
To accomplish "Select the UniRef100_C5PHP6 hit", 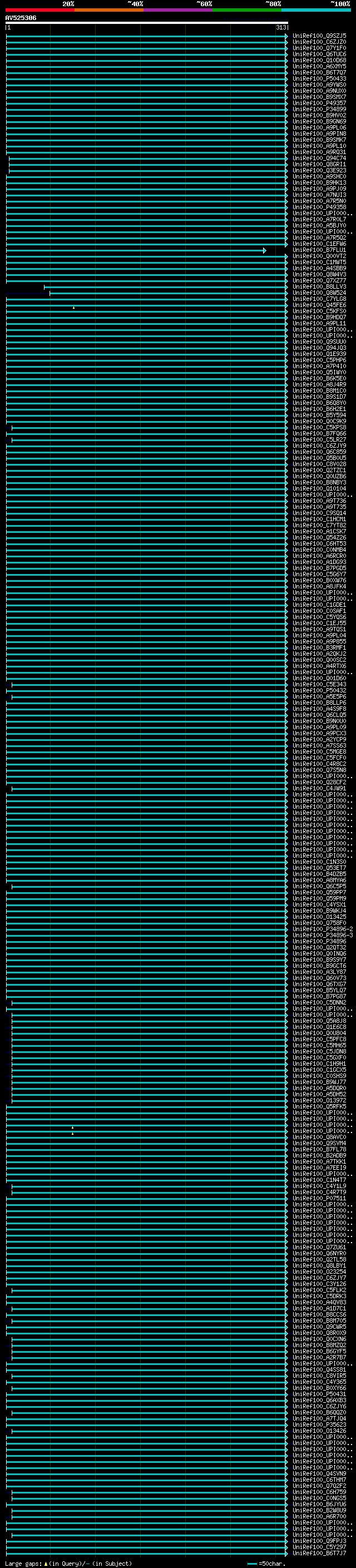I will [x=319, y=360].
